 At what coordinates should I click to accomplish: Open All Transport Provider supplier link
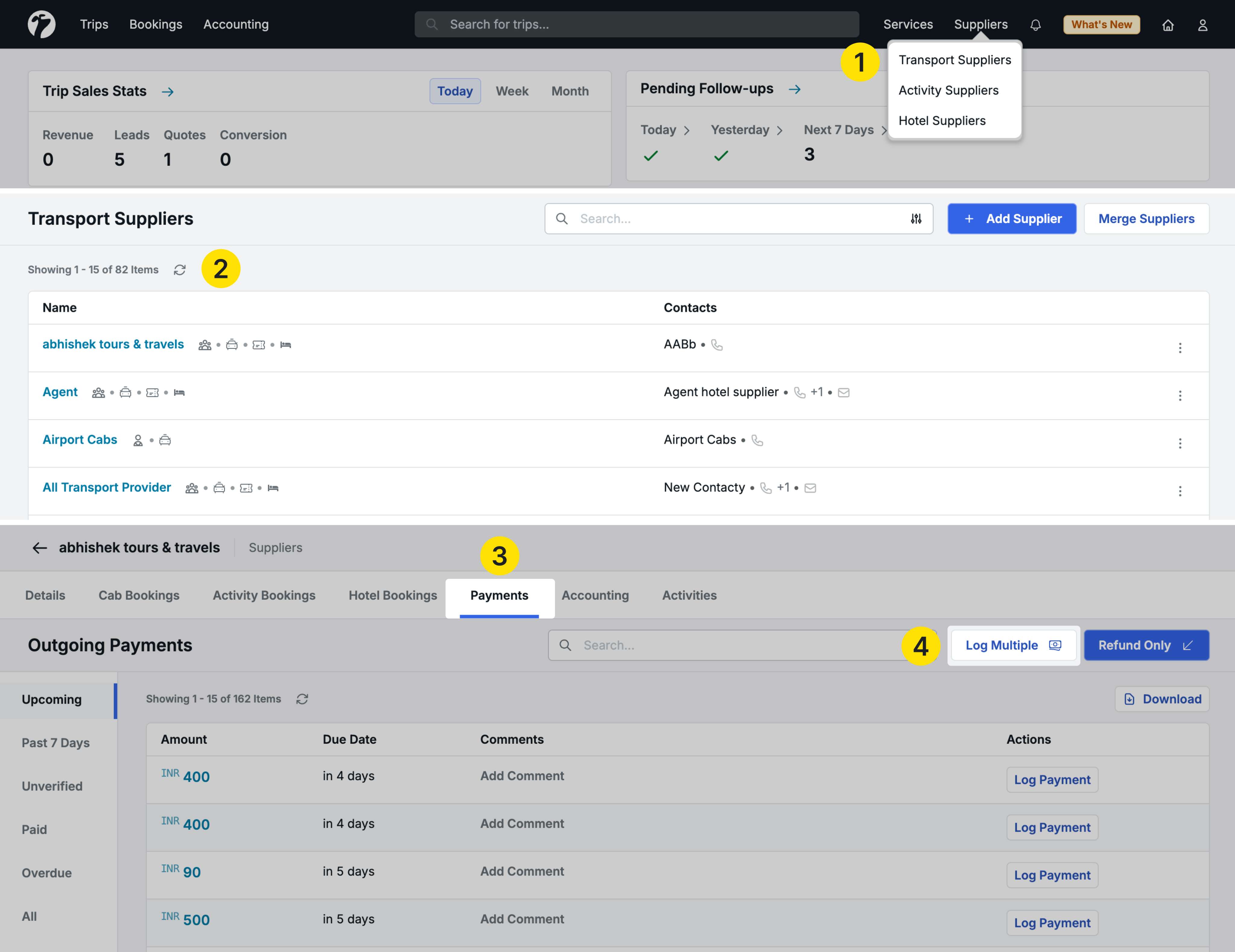(106, 487)
